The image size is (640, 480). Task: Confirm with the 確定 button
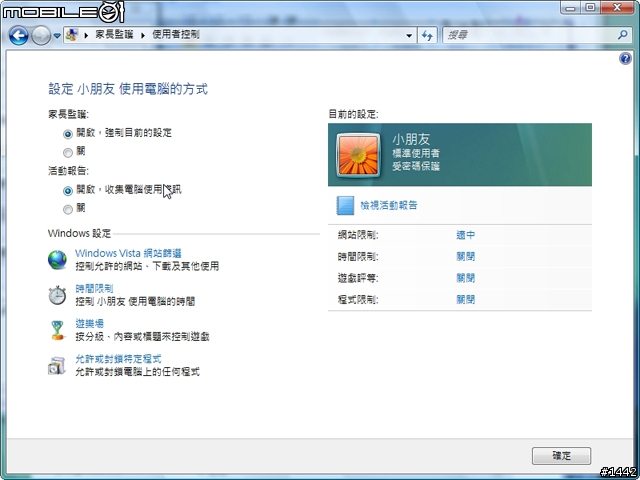click(561, 456)
